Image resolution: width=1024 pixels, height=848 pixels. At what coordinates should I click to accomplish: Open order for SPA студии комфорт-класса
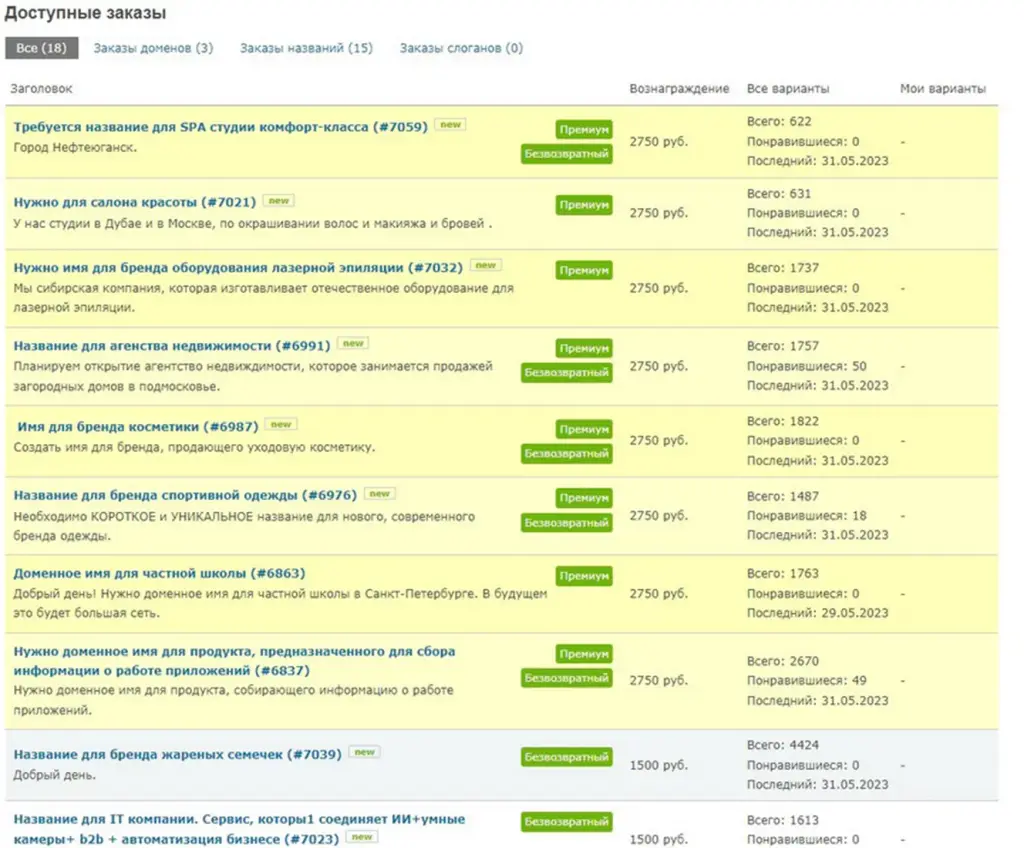tap(221, 127)
